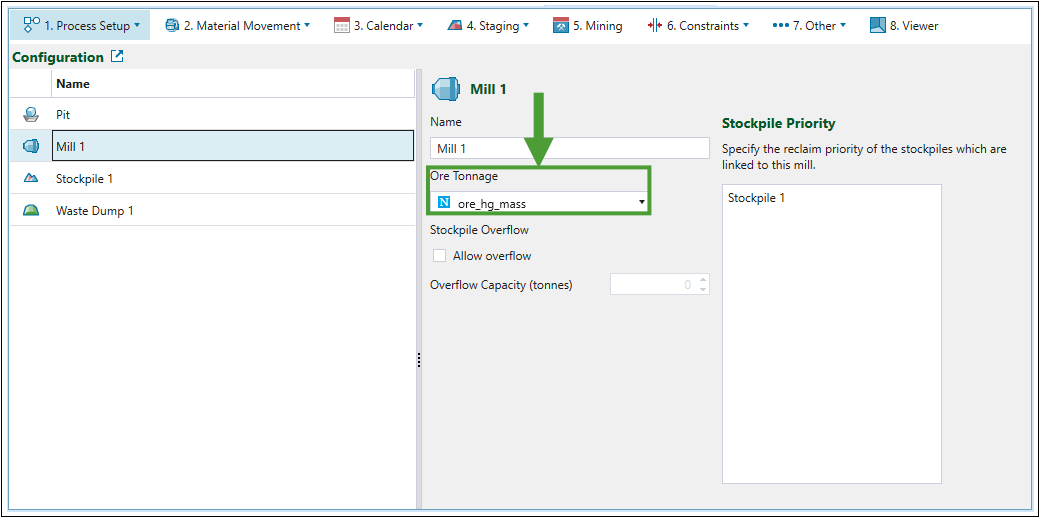Click the 5. Mining tab icon
The height and width of the screenshot is (519, 1040).
tap(561, 25)
